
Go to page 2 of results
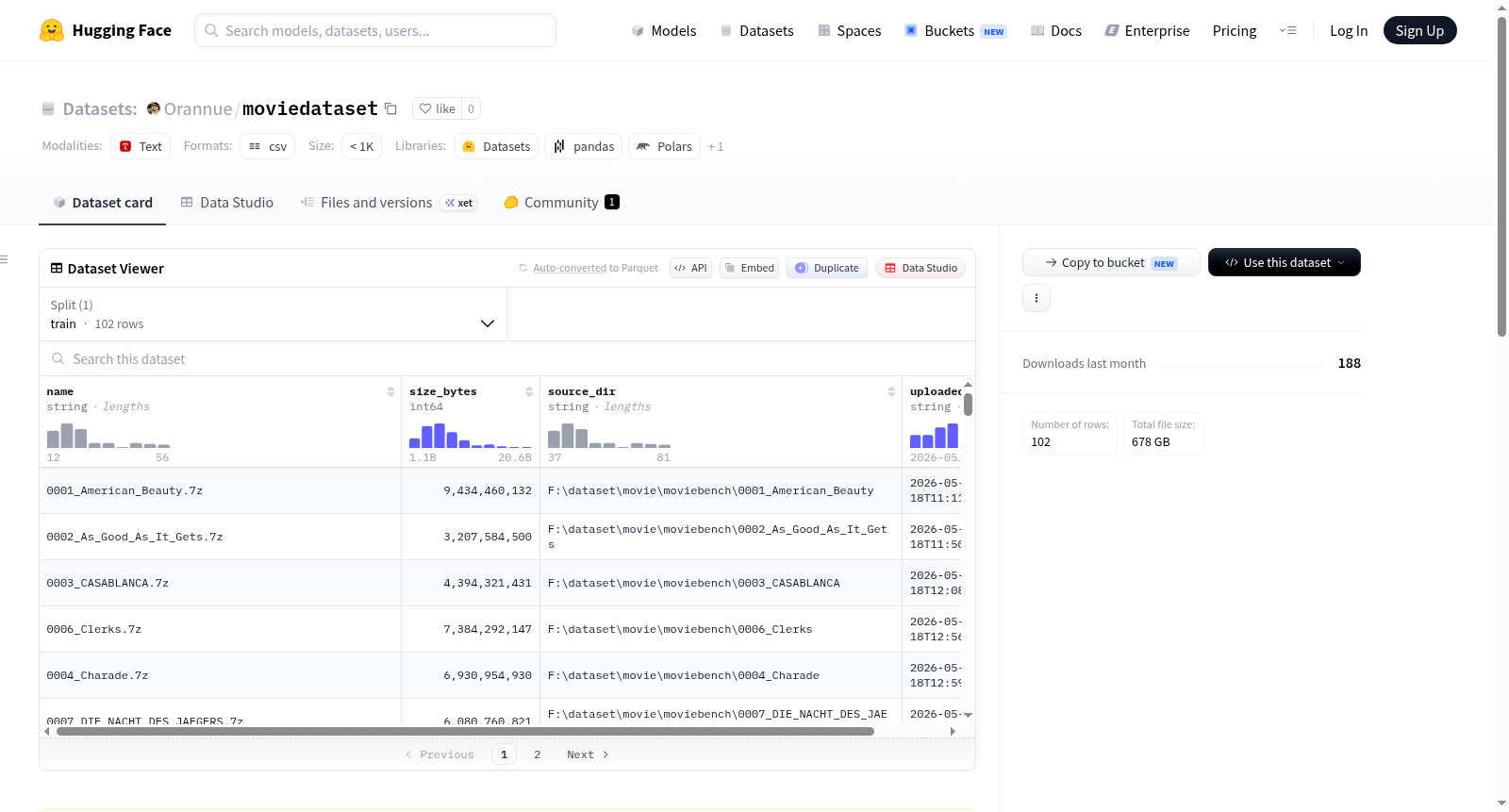pyautogui.click(x=538, y=754)
